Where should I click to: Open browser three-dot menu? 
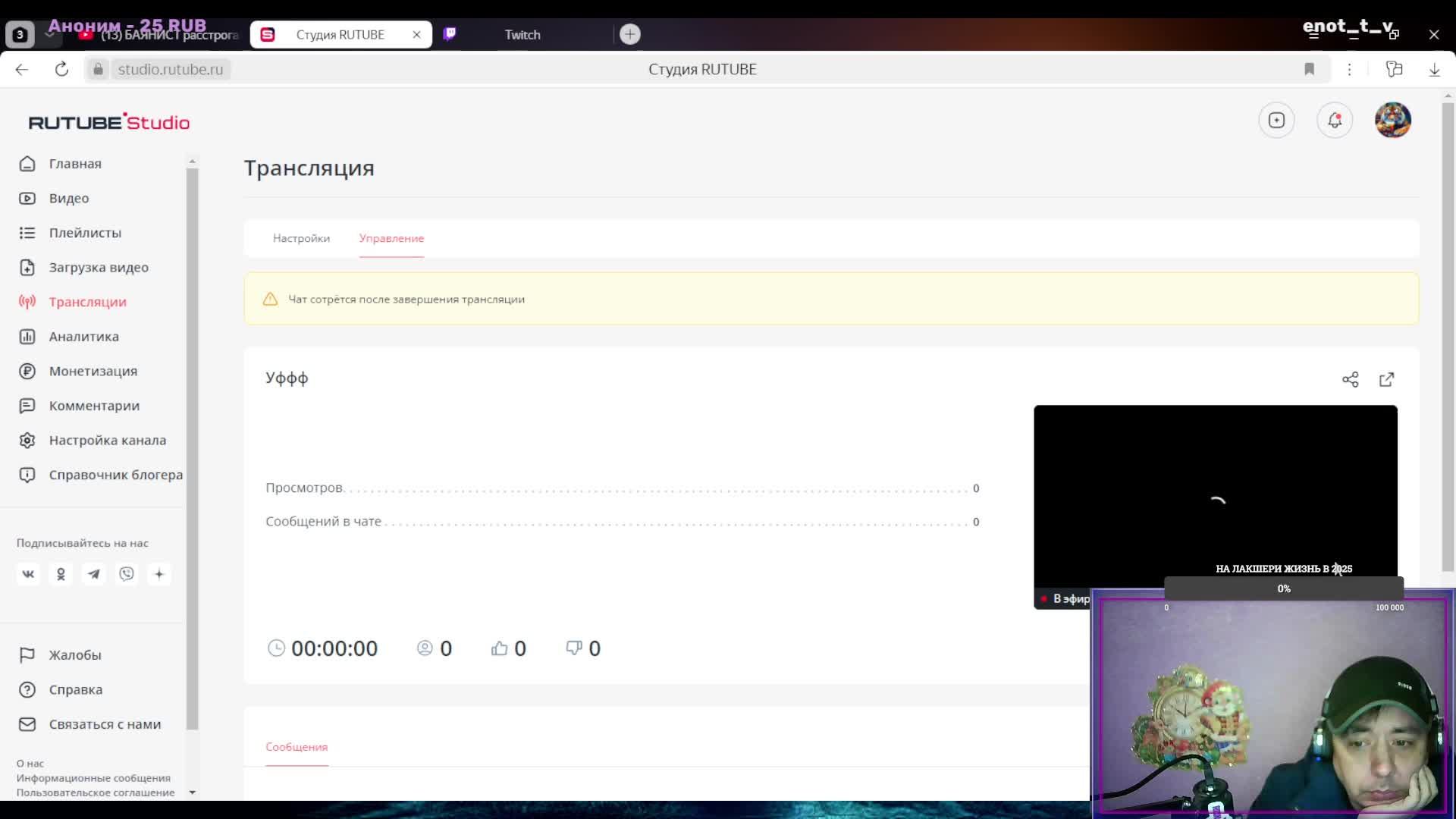click(1350, 69)
